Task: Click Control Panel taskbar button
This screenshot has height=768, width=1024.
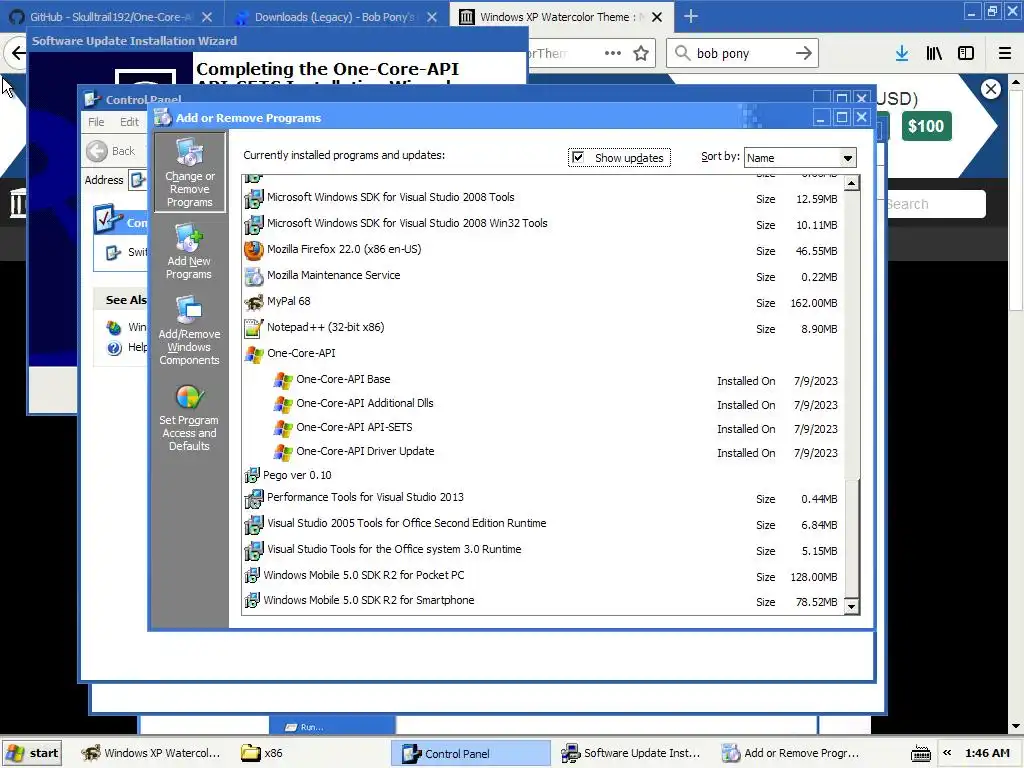Action: click(472, 753)
